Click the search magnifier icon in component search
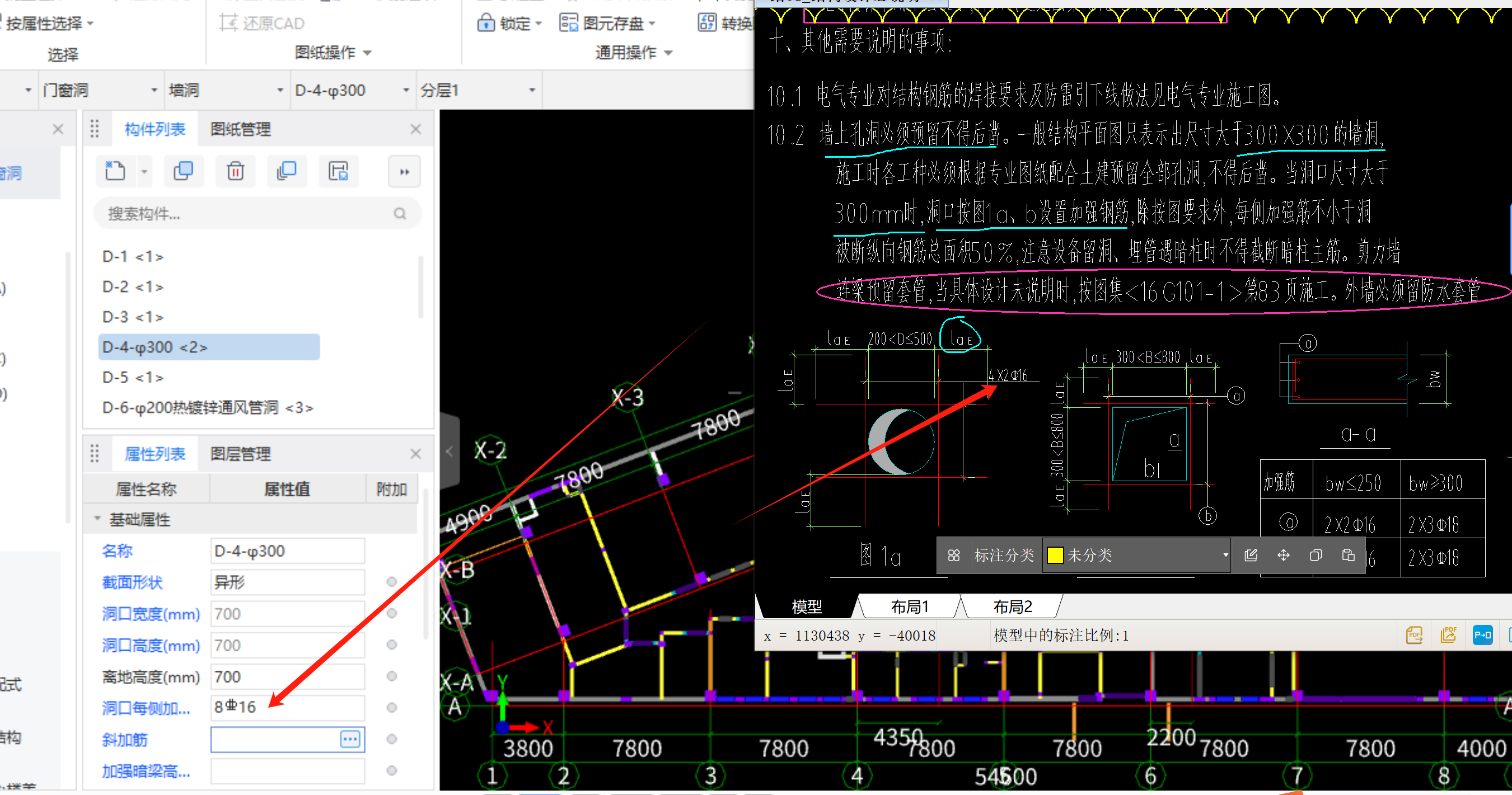Viewport: 1512px width, 795px height. (400, 214)
